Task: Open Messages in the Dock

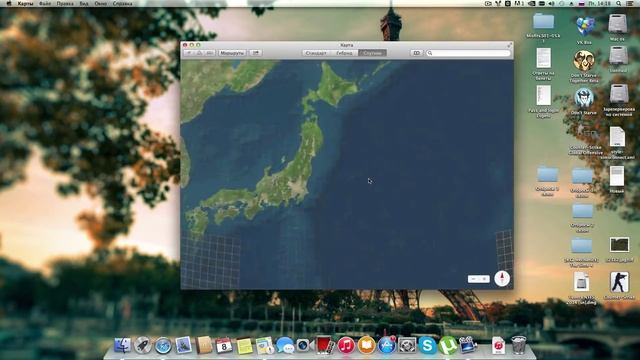Action: click(x=284, y=346)
